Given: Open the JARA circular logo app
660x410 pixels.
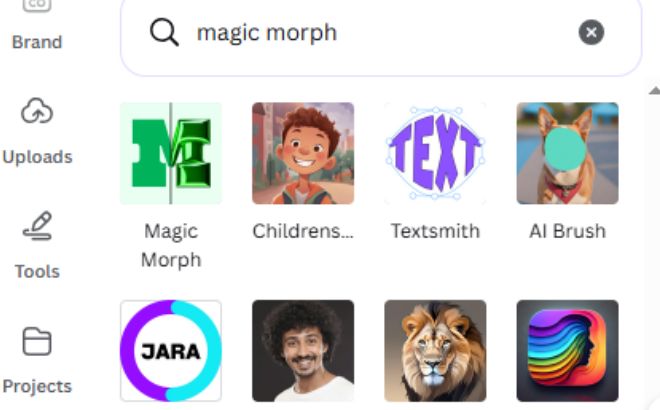Looking at the screenshot, I should 170,351.
